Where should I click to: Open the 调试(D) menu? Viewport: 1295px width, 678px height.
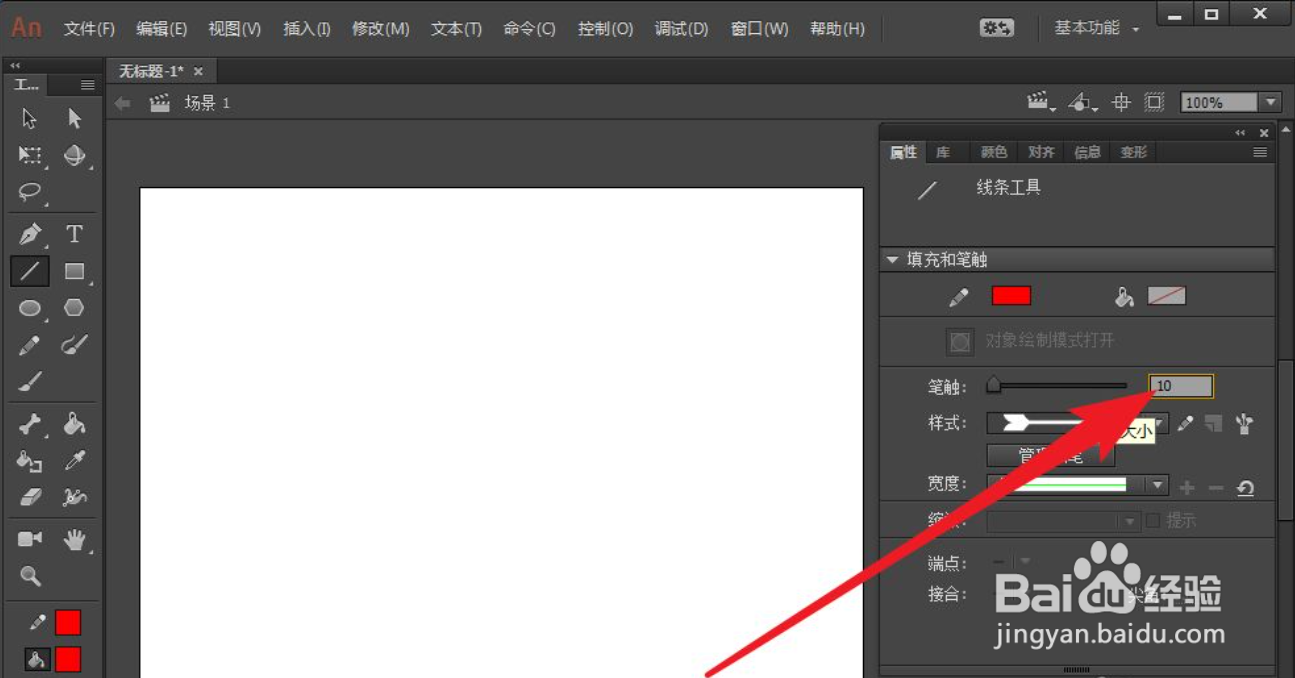681,29
